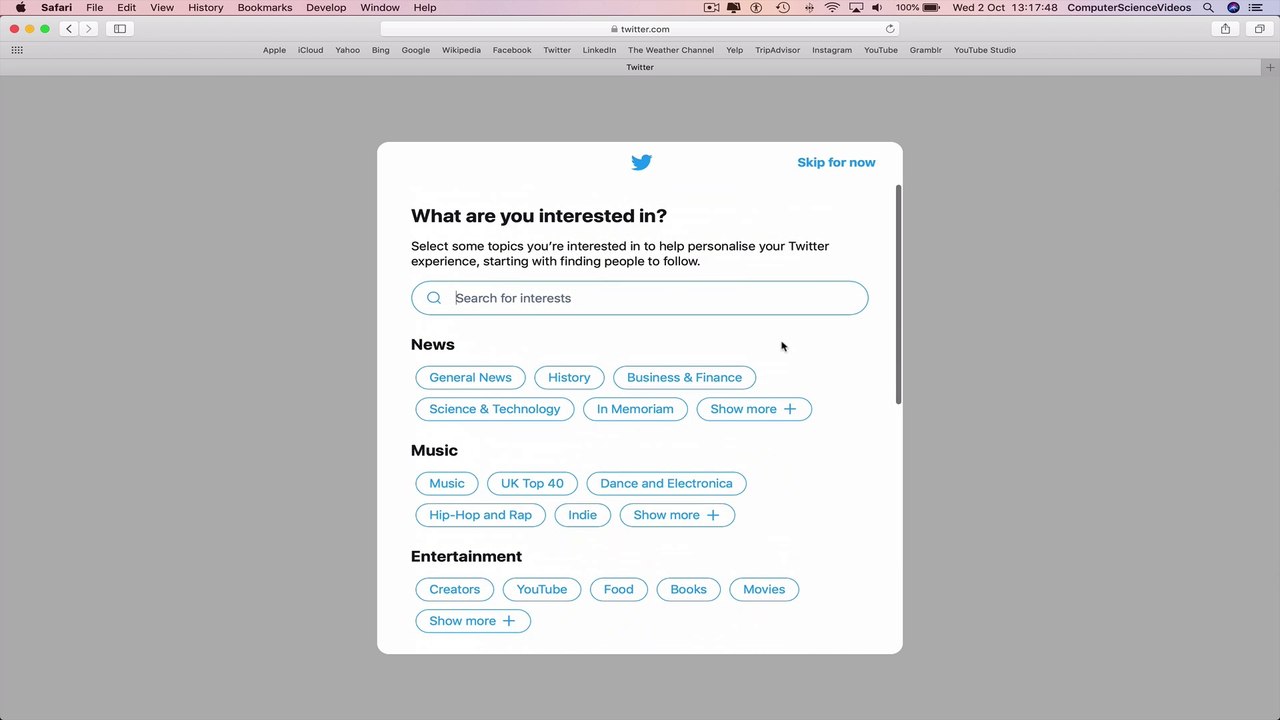Open a new tab with the plus button

click(1270, 67)
